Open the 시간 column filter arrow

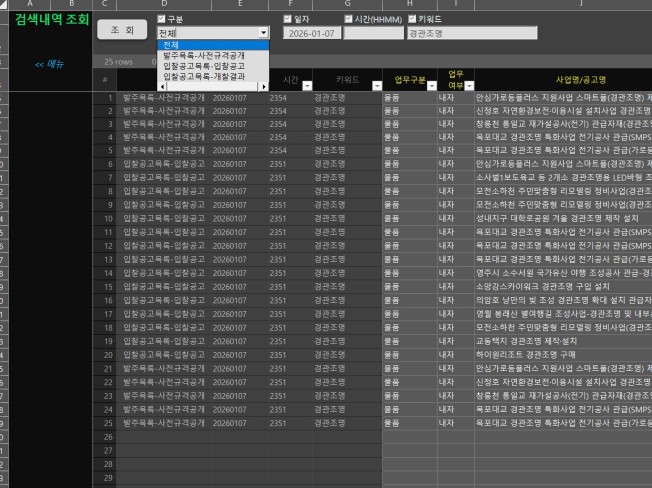(305, 87)
